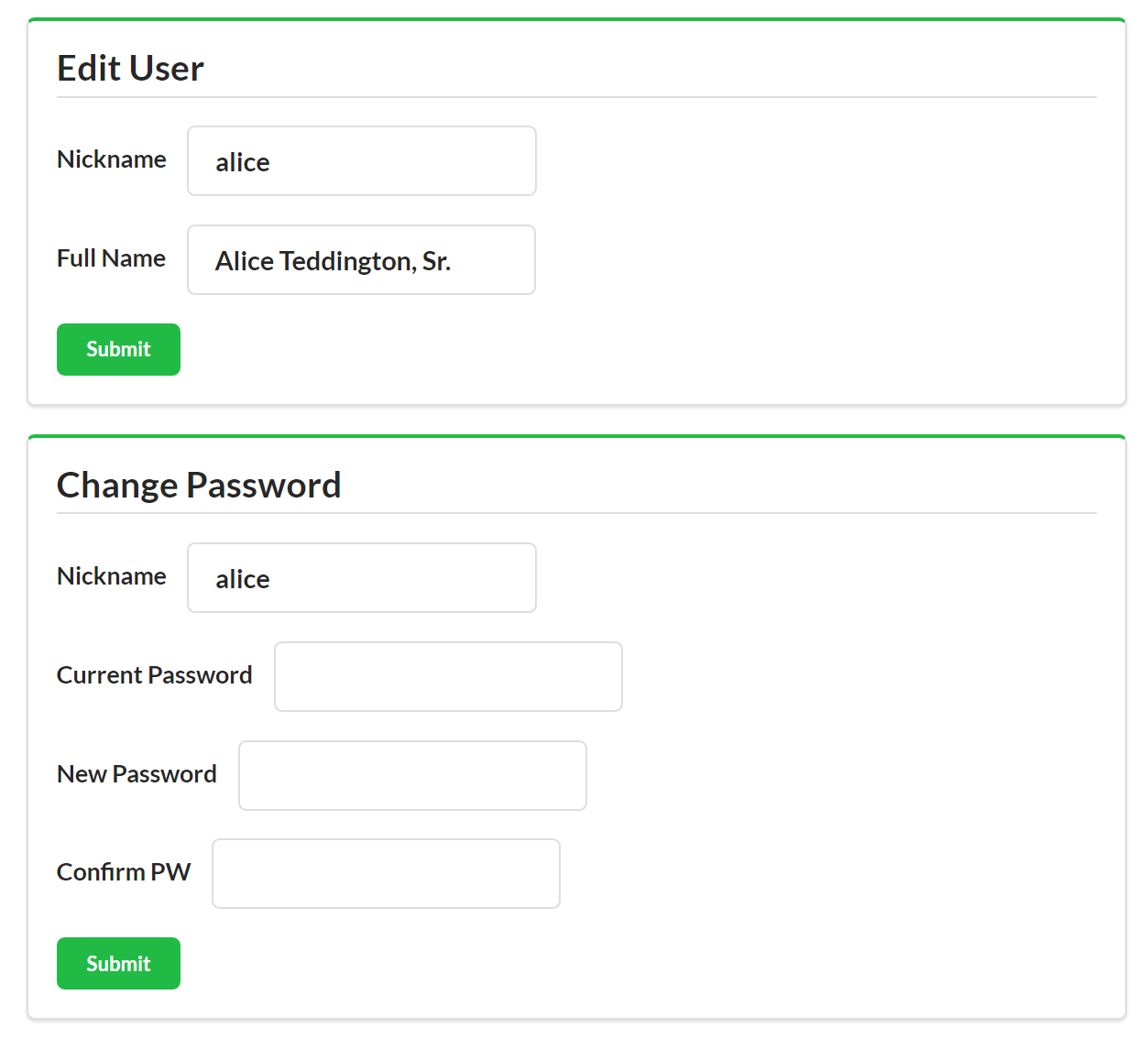This screenshot has width=1148, height=1050.
Task: Click the divider below Change Password heading
Action: pyautogui.click(x=576, y=513)
